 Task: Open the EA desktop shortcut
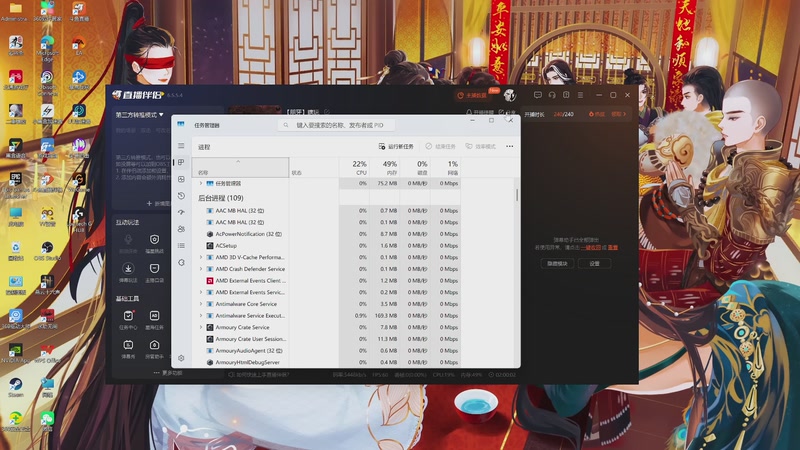(79, 46)
